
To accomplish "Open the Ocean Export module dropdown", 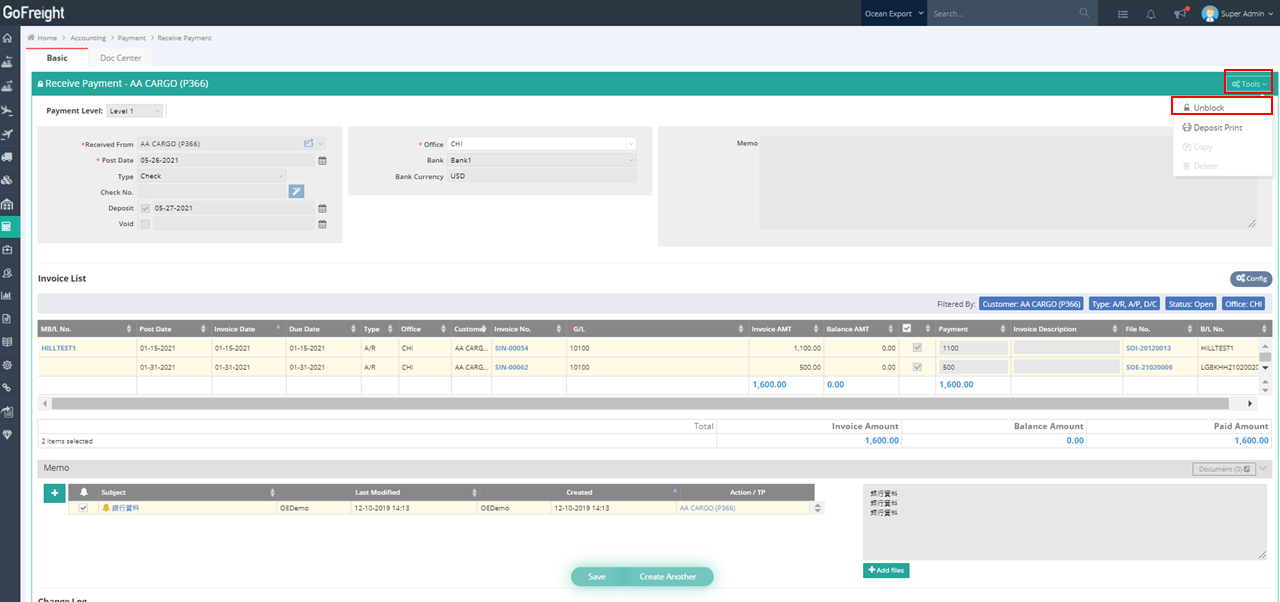I will pyautogui.click(x=894, y=14).
